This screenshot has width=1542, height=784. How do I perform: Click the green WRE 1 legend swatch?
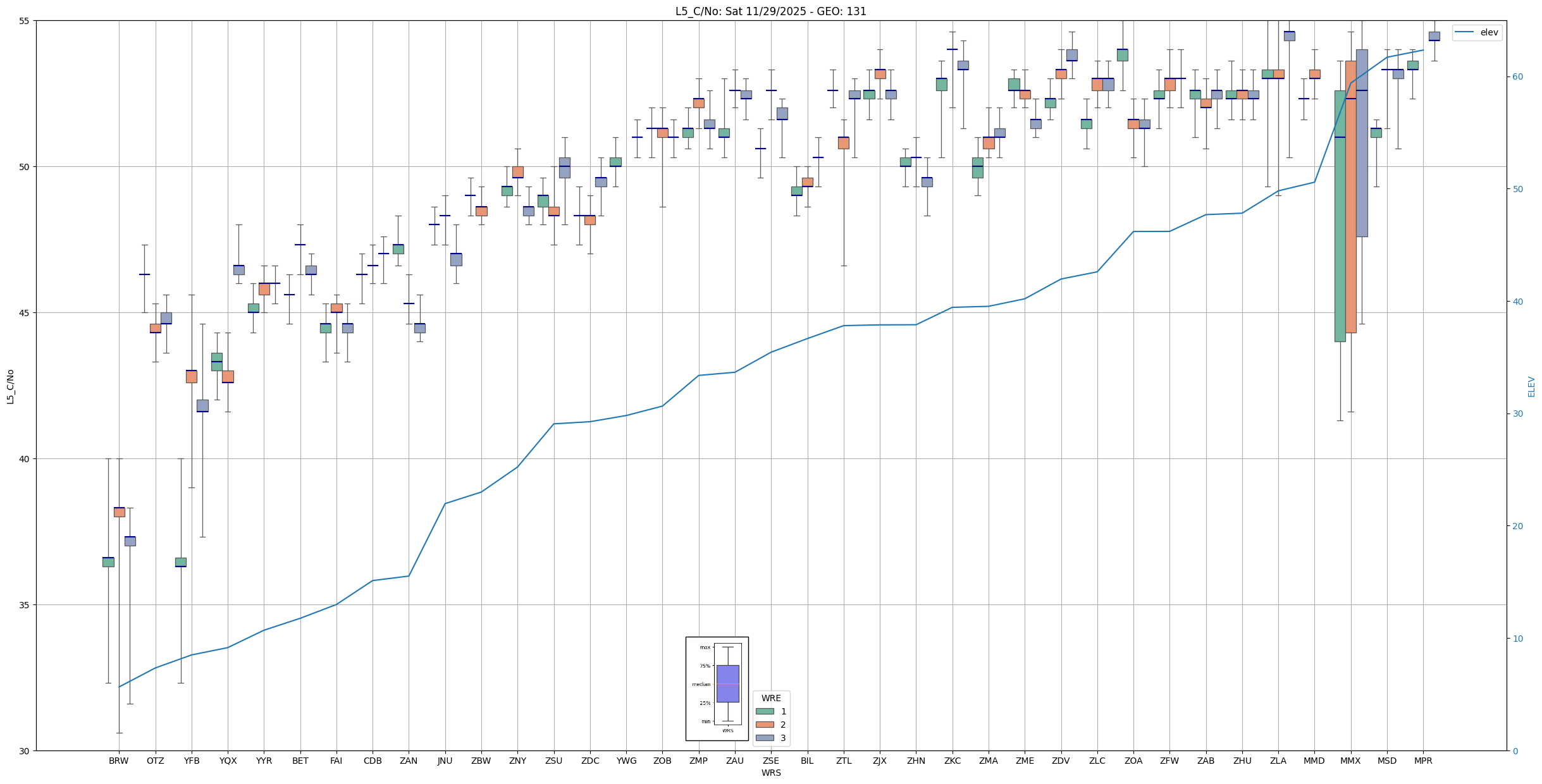tap(765, 711)
